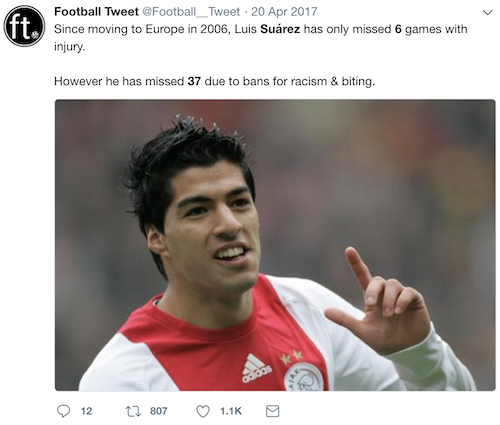
Task: Click the sentence starting 'However he has missed'
Action: click(214, 81)
